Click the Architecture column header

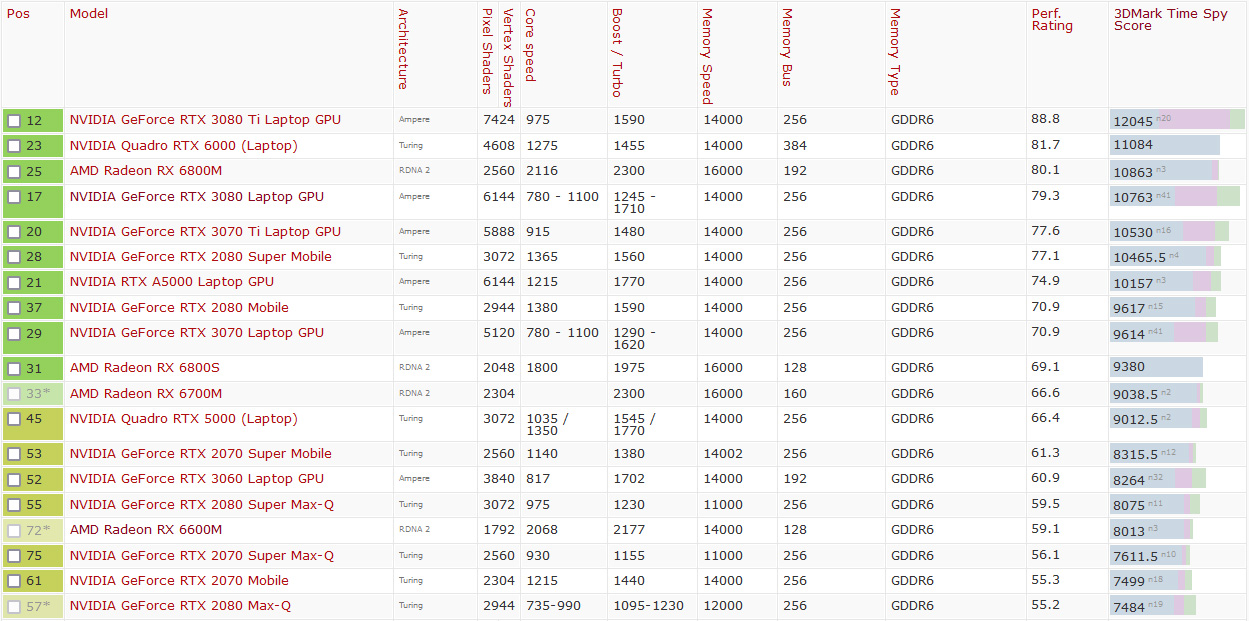click(403, 49)
